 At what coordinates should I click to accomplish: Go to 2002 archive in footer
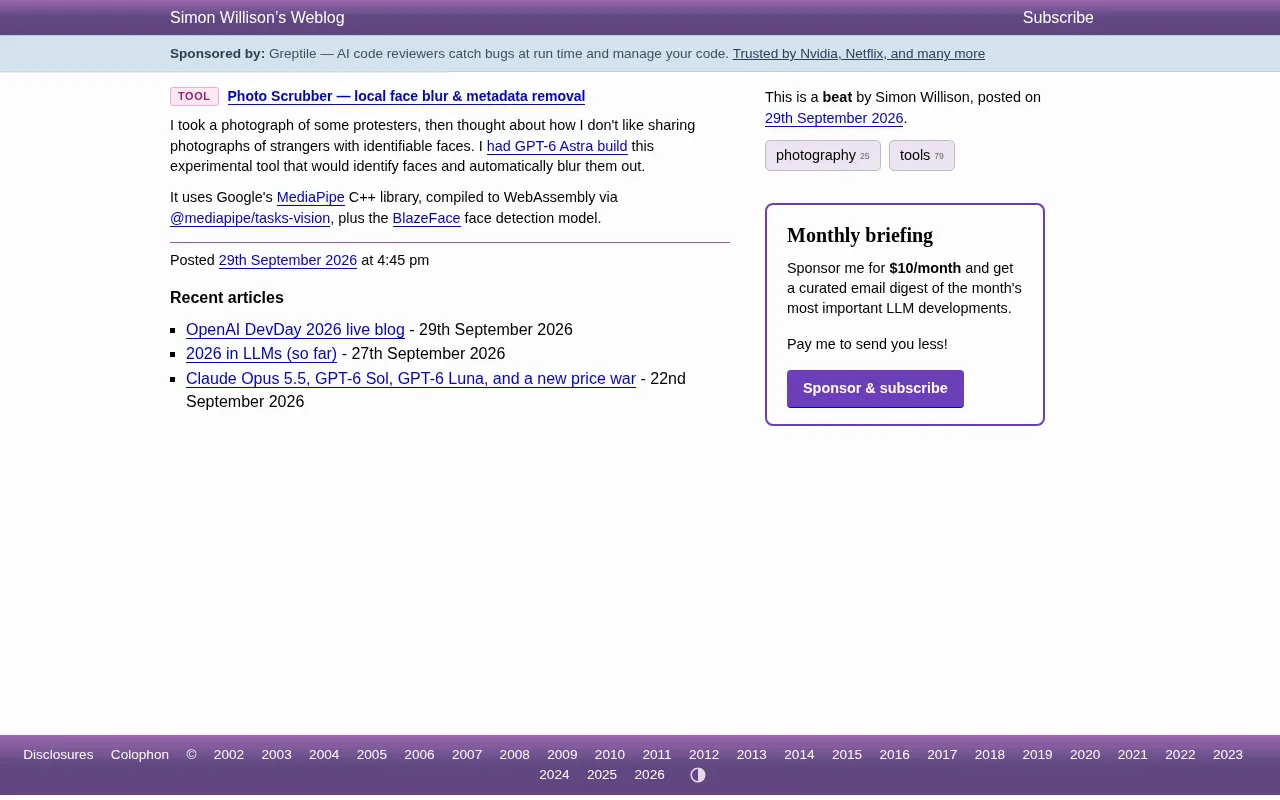(x=229, y=755)
